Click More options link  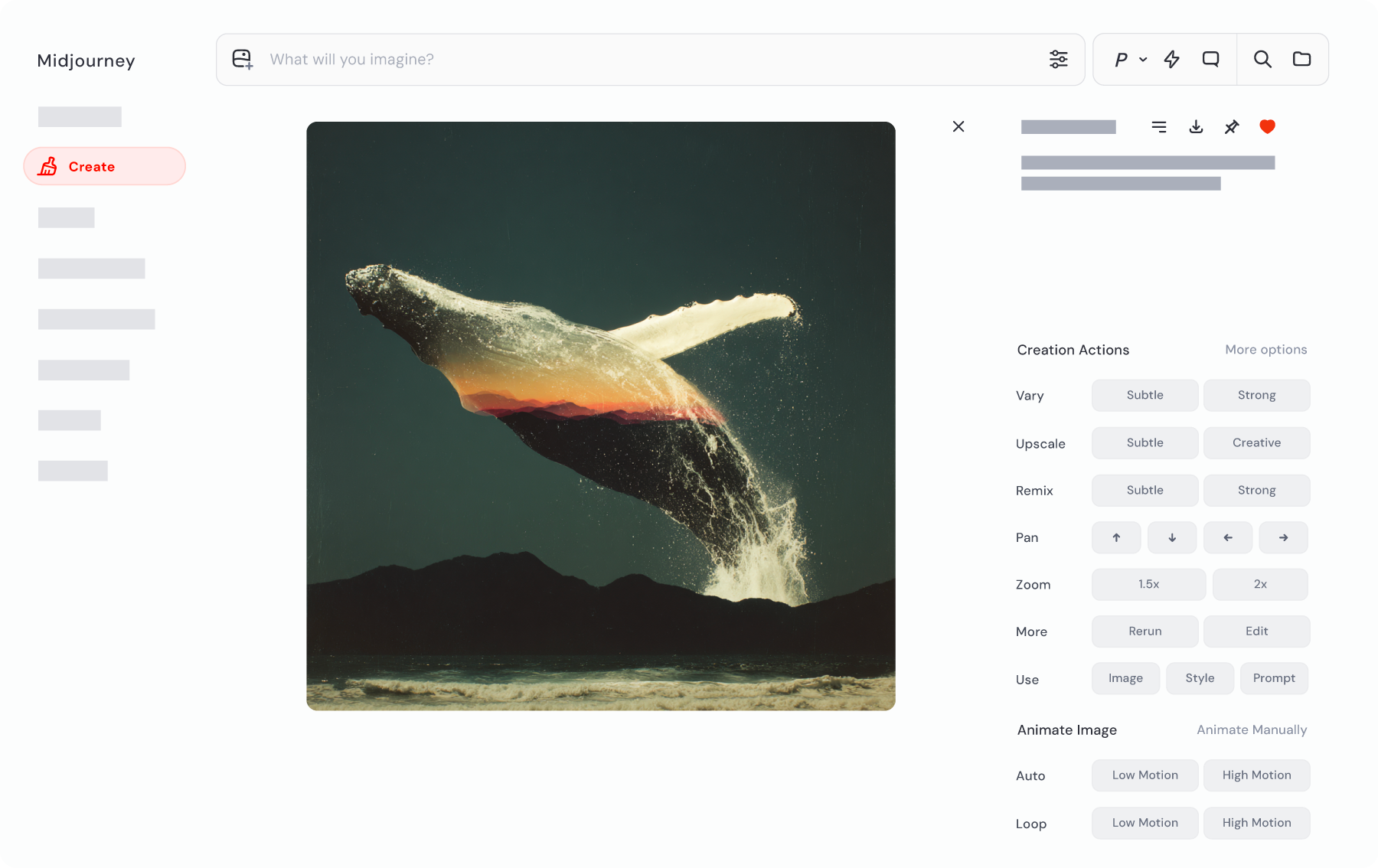click(1265, 350)
